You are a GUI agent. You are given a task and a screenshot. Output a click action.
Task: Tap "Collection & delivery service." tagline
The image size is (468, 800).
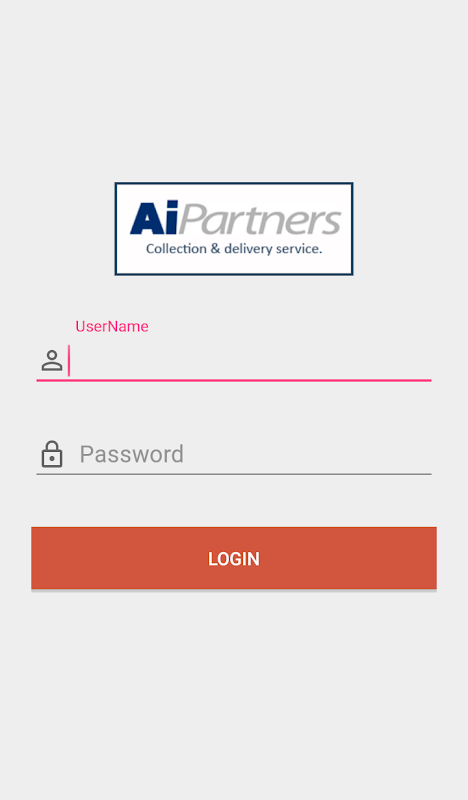click(x=234, y=249)
